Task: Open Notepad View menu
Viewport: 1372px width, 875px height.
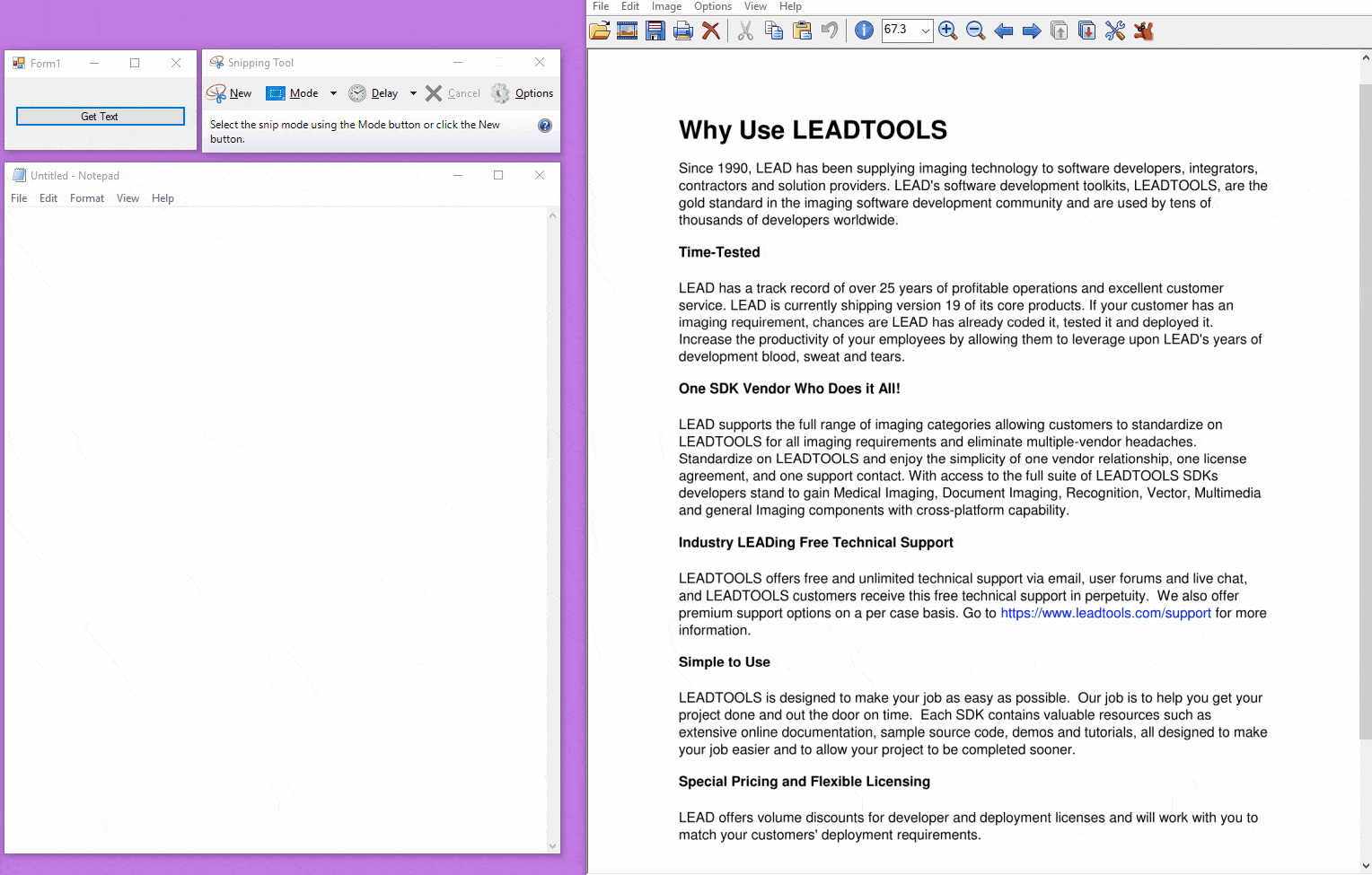Action: (x=128, y=198)
